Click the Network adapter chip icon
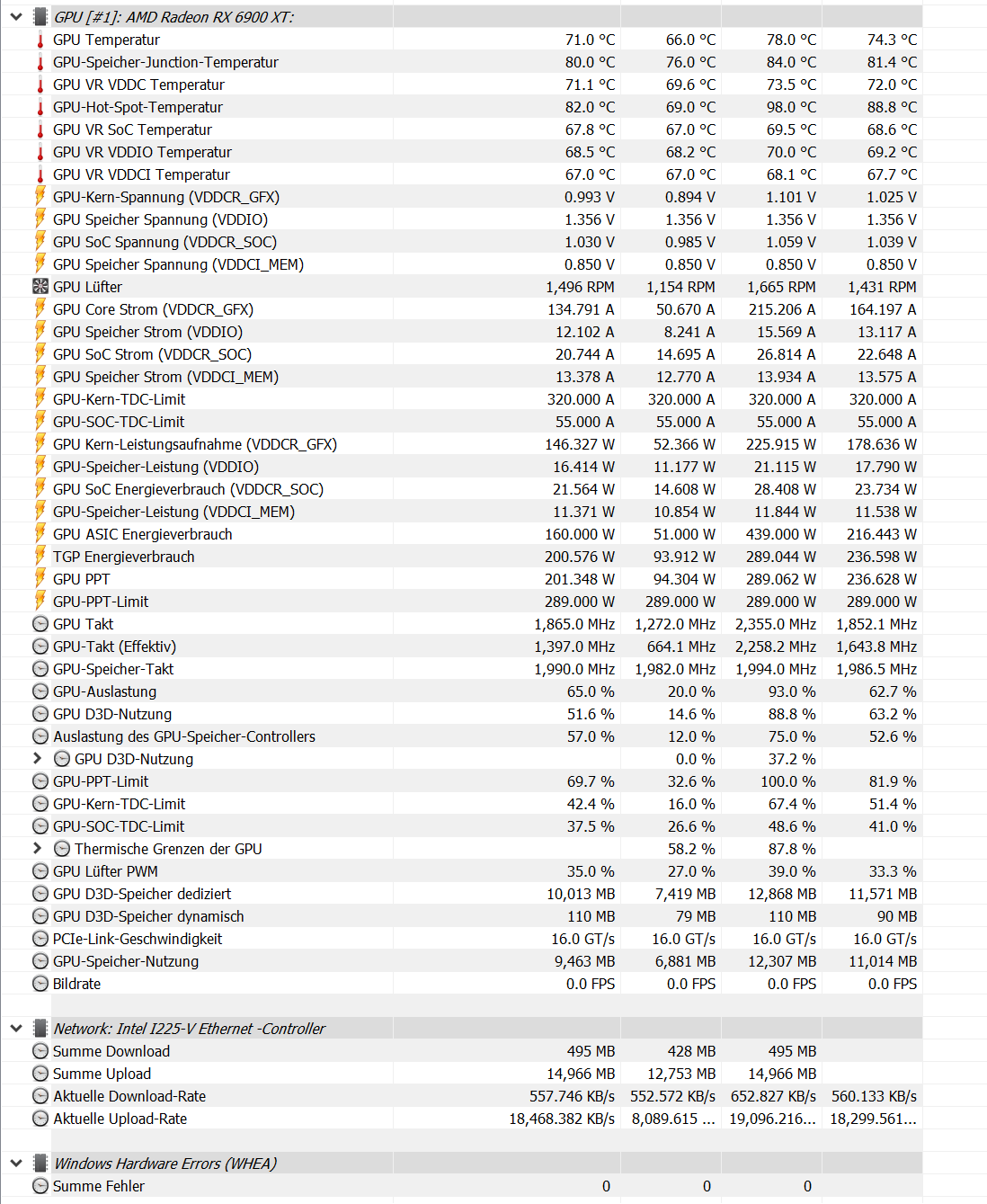The image size is (987, 1204). [40, 1029]
